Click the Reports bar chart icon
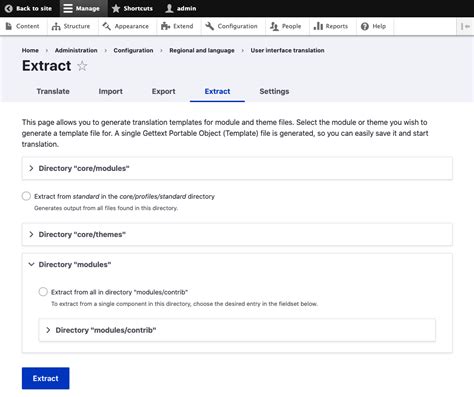The image size is (474, 397). [318, 26]
